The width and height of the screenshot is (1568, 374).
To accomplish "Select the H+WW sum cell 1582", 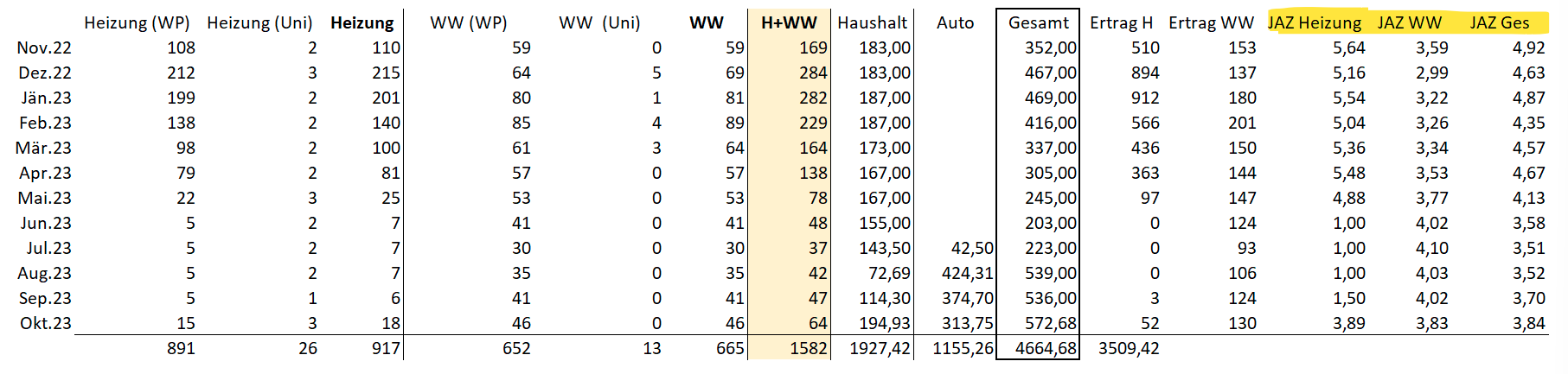I will 808,348.
